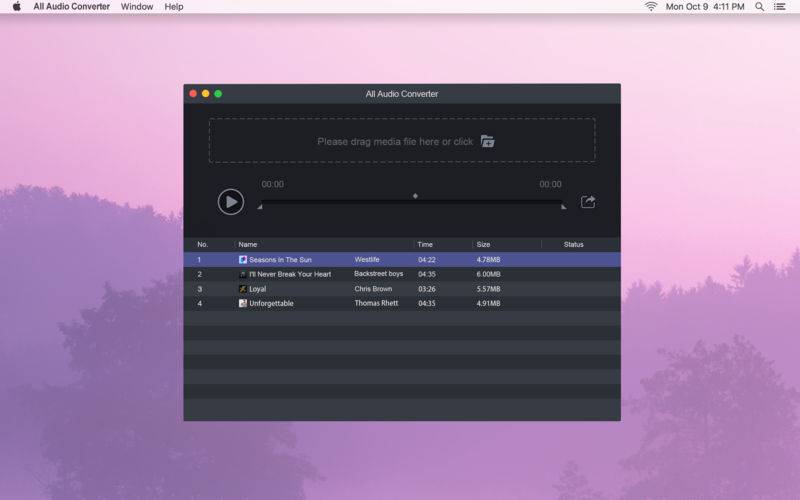Sort list by Name column header
Image resolution: width=800 pixels, height=500 pixels.
pos(248,244)
